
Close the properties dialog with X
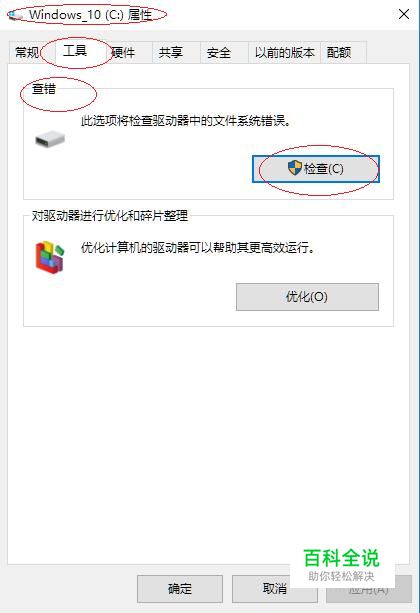coord(404,14)
